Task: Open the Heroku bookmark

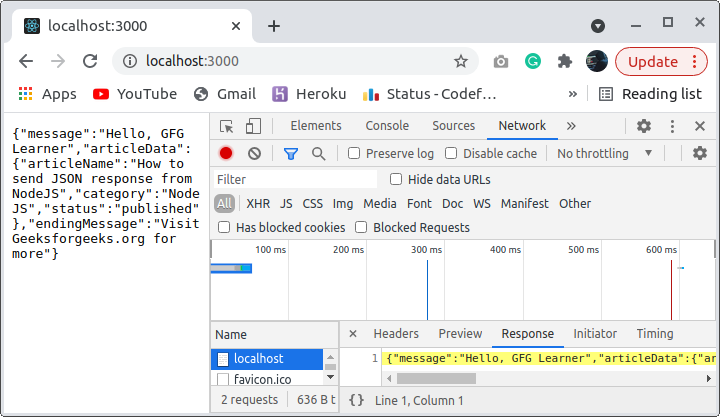Action: 309,94
